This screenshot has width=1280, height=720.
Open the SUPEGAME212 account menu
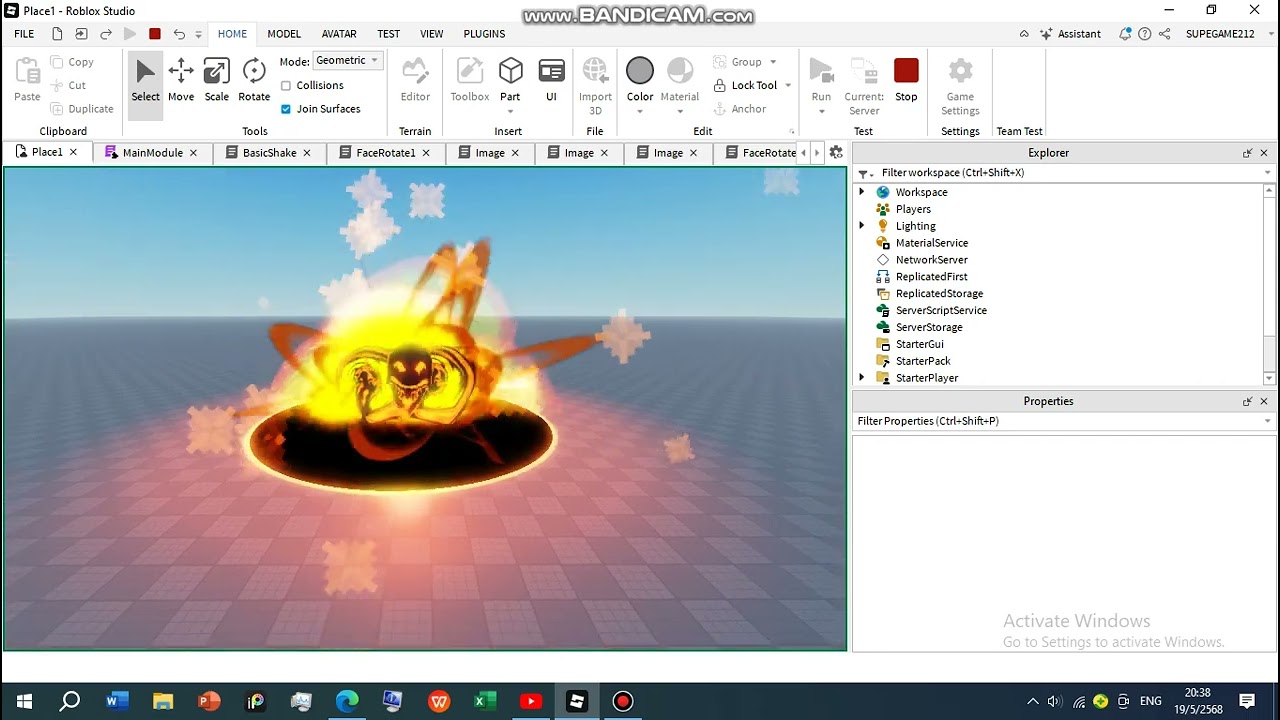1220,34
